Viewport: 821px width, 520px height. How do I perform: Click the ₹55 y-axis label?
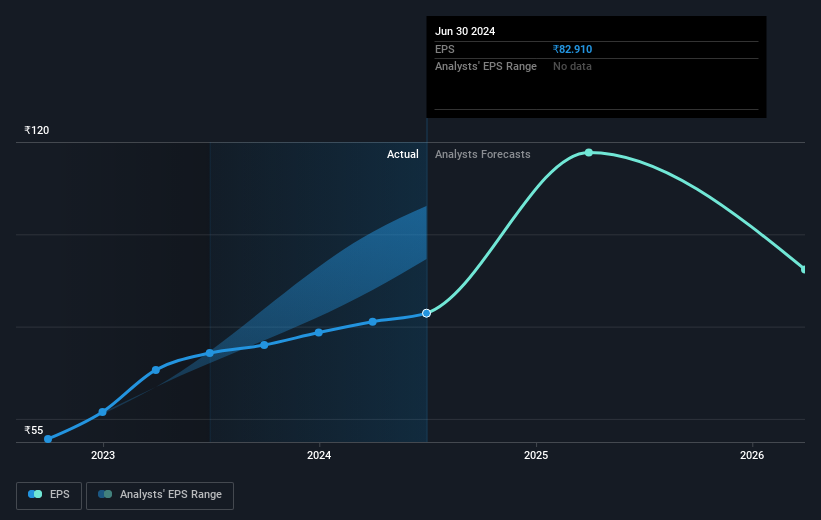(x=34, y=430)
